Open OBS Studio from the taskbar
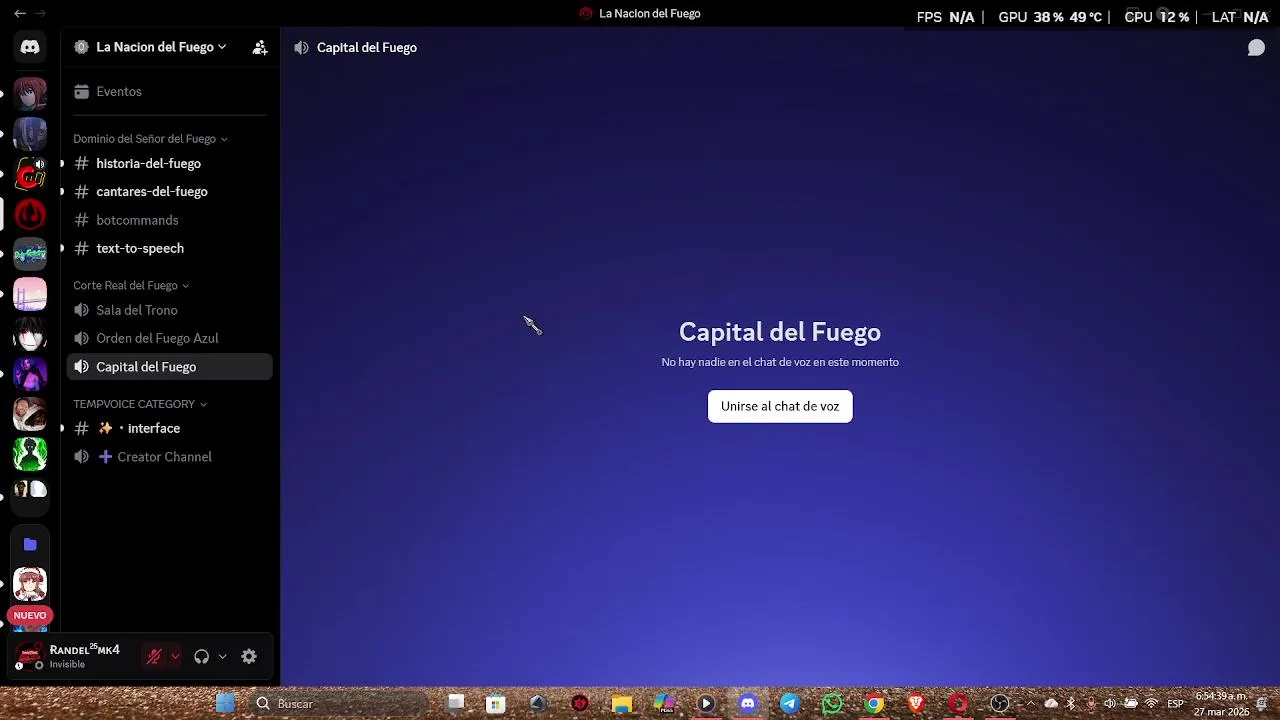 tap(1000, 704)
